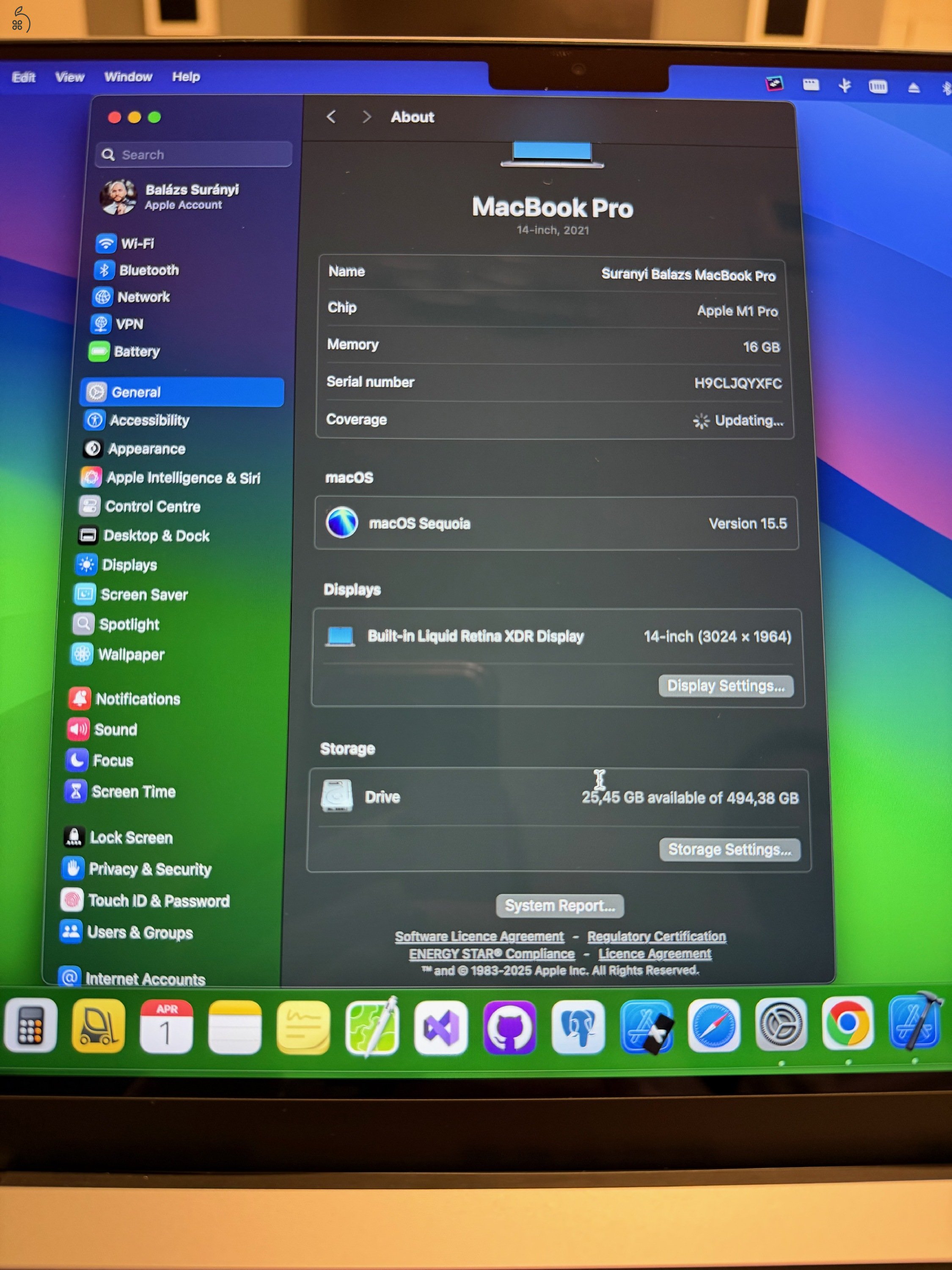Click the System Report button
This screenshot has height=1270, width=952.
pyautogui.click(x=560, y=906)
